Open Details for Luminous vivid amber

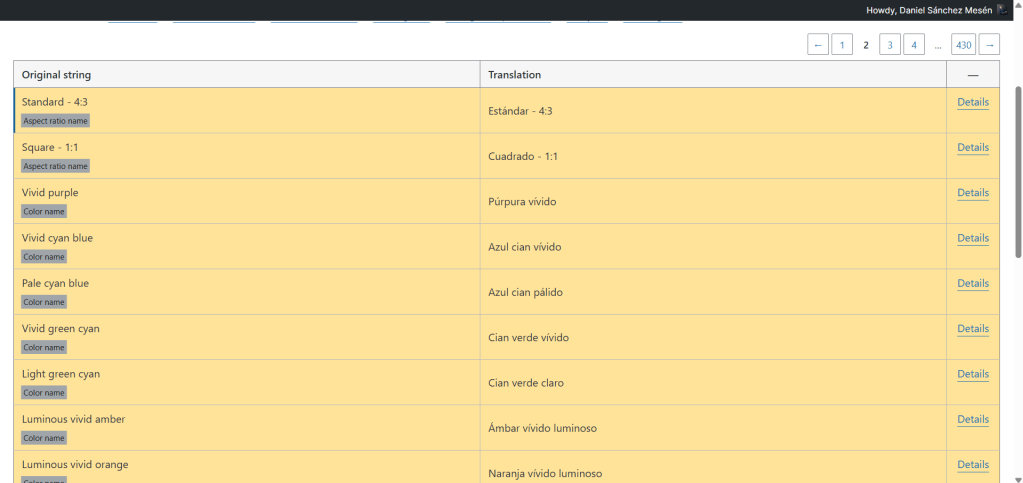click(x=972, y=419)
